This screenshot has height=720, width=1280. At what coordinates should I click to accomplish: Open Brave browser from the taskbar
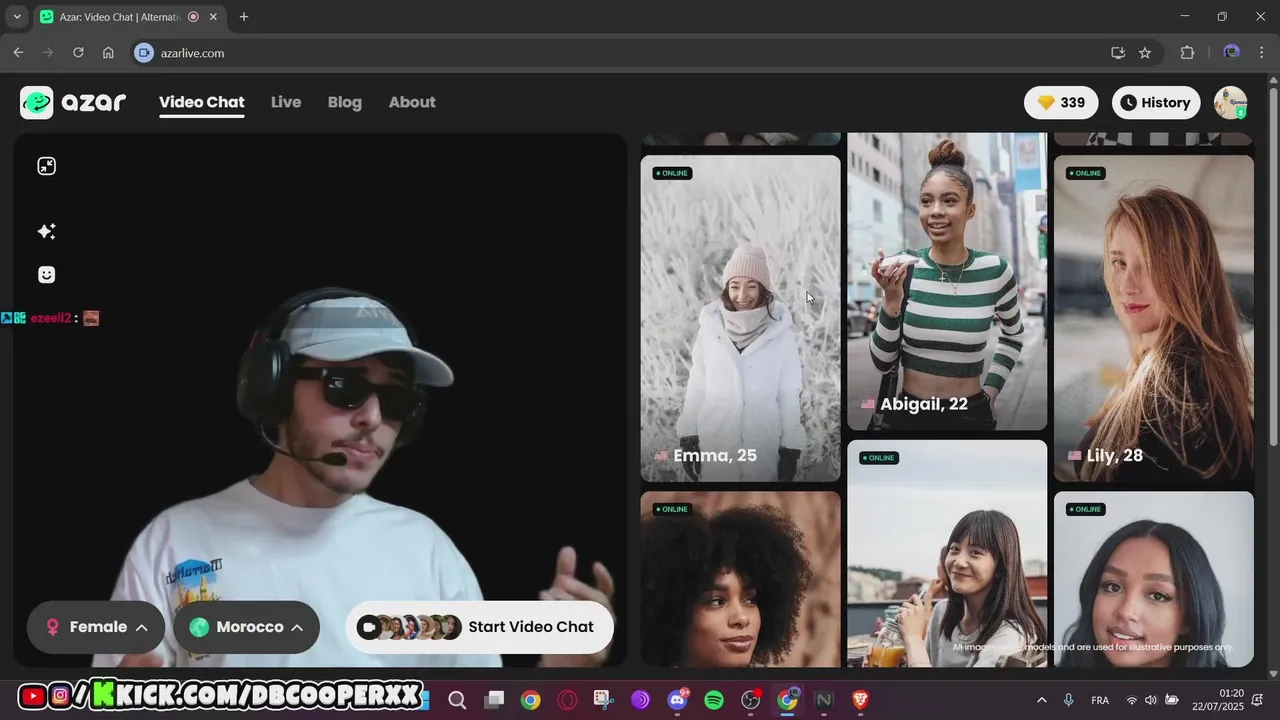(860, 700)
